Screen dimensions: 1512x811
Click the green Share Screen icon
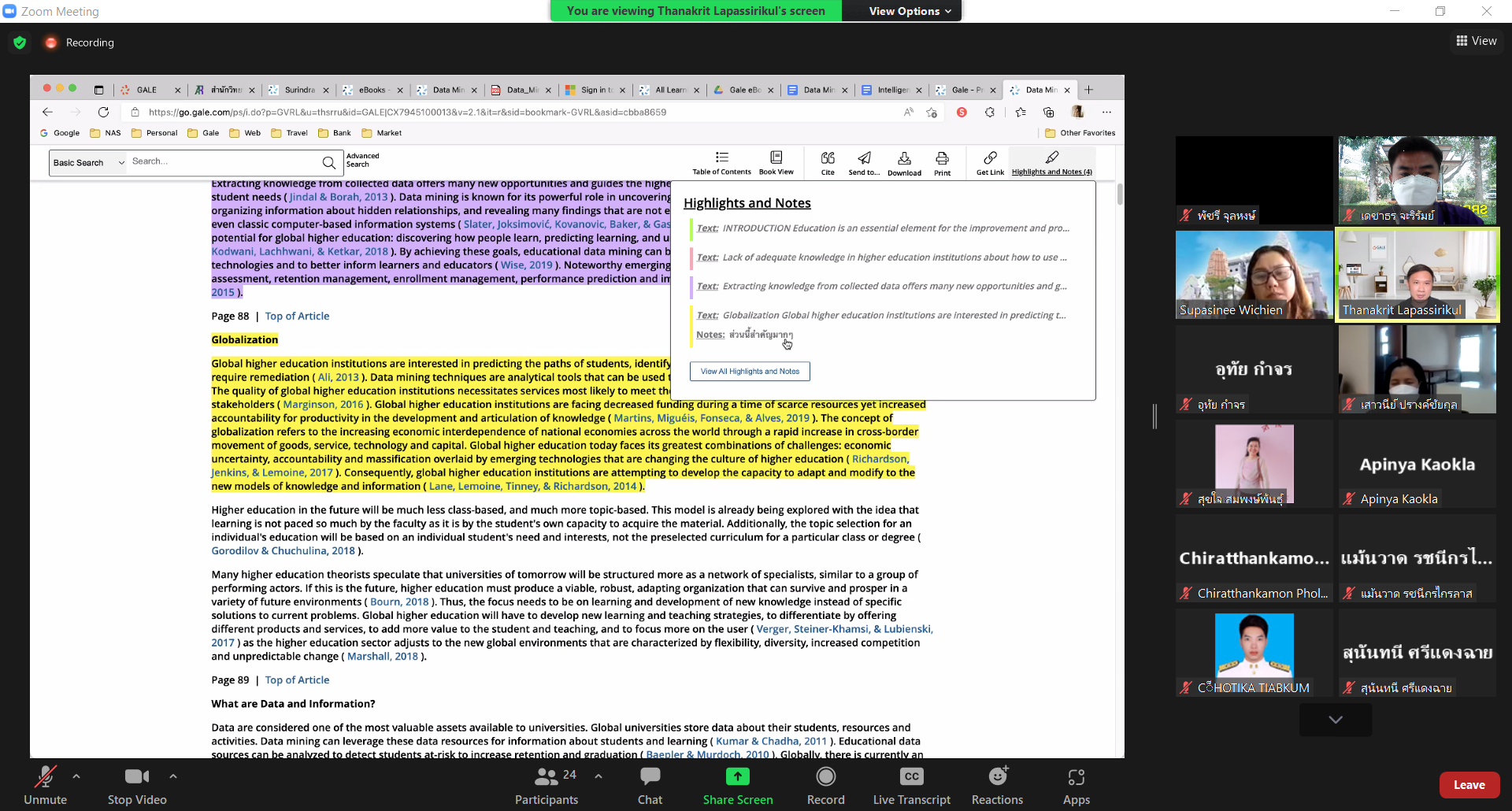coord(737,777)
